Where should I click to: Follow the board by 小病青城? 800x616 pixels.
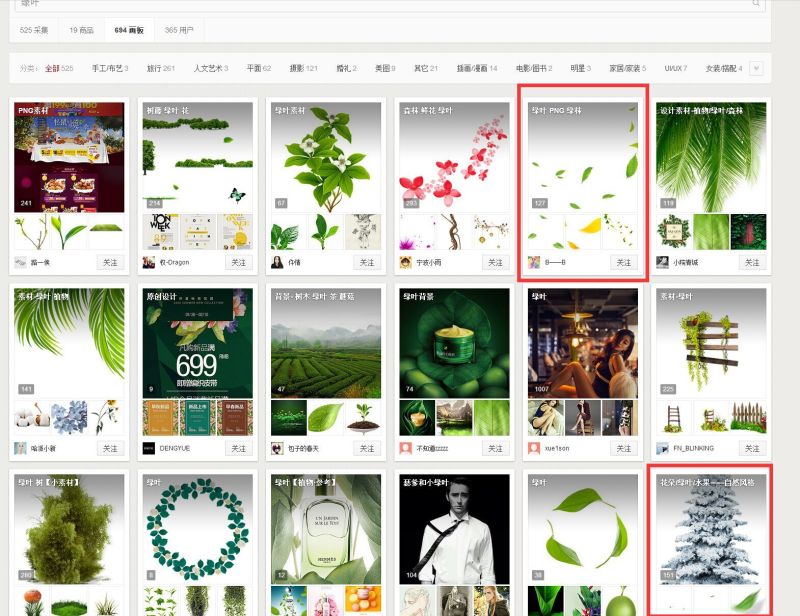click(752, 262)
